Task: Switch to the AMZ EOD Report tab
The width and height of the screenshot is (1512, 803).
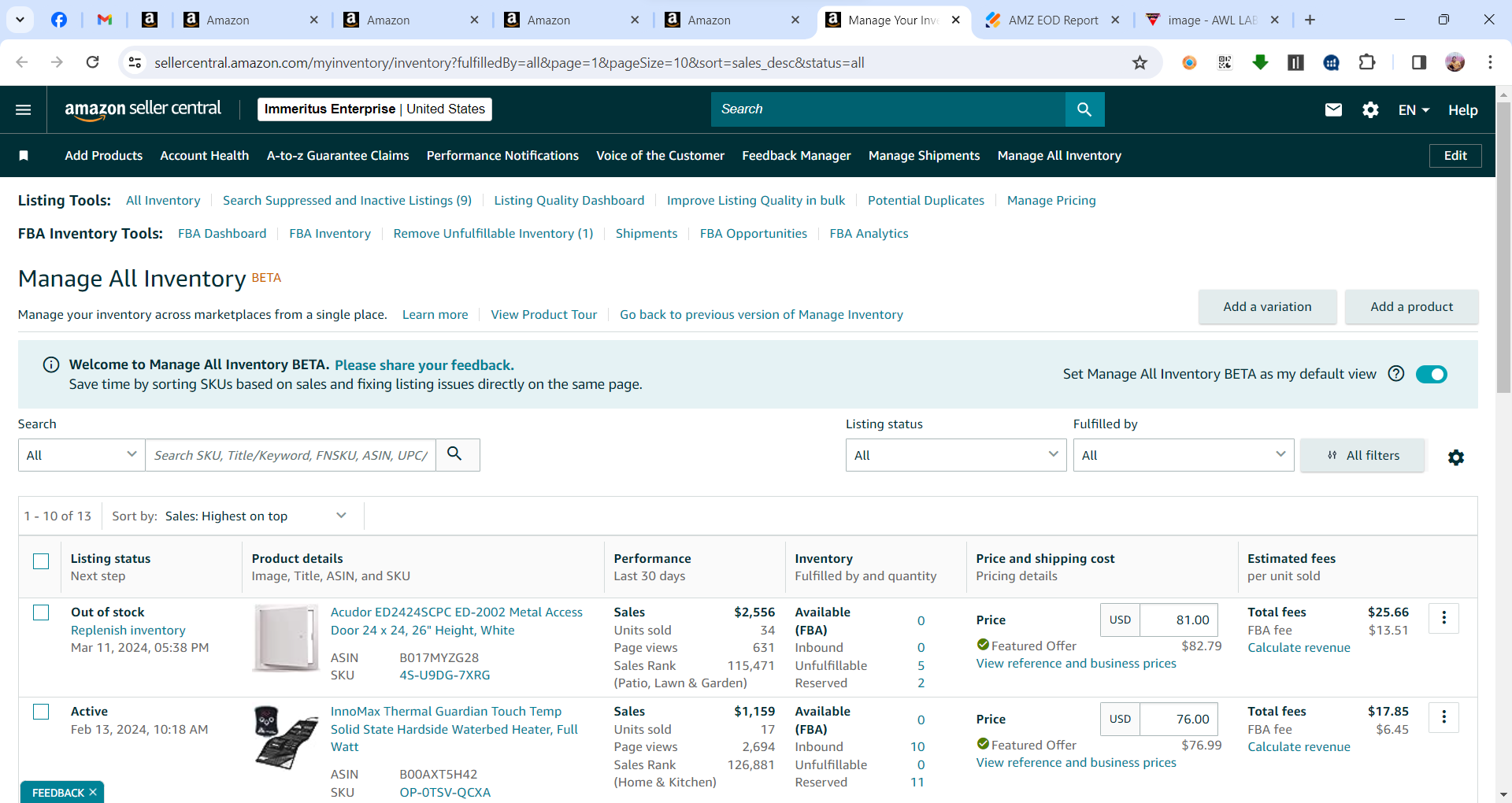Action: [x=1051, y=20]
